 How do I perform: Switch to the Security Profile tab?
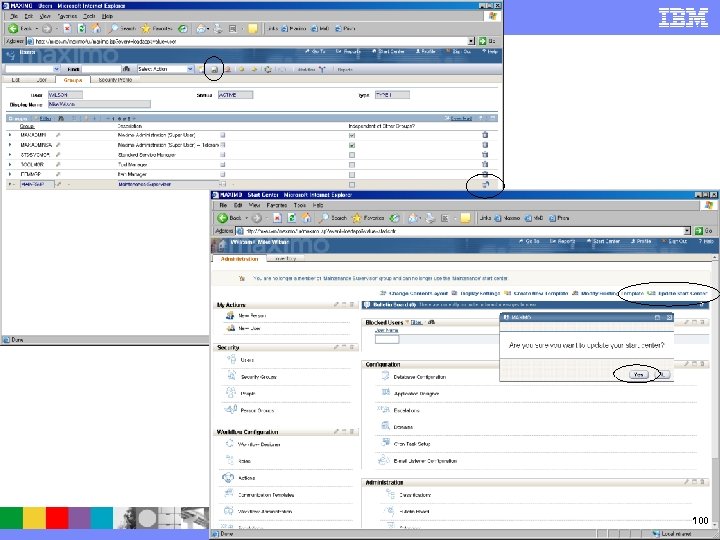point(115,80)
